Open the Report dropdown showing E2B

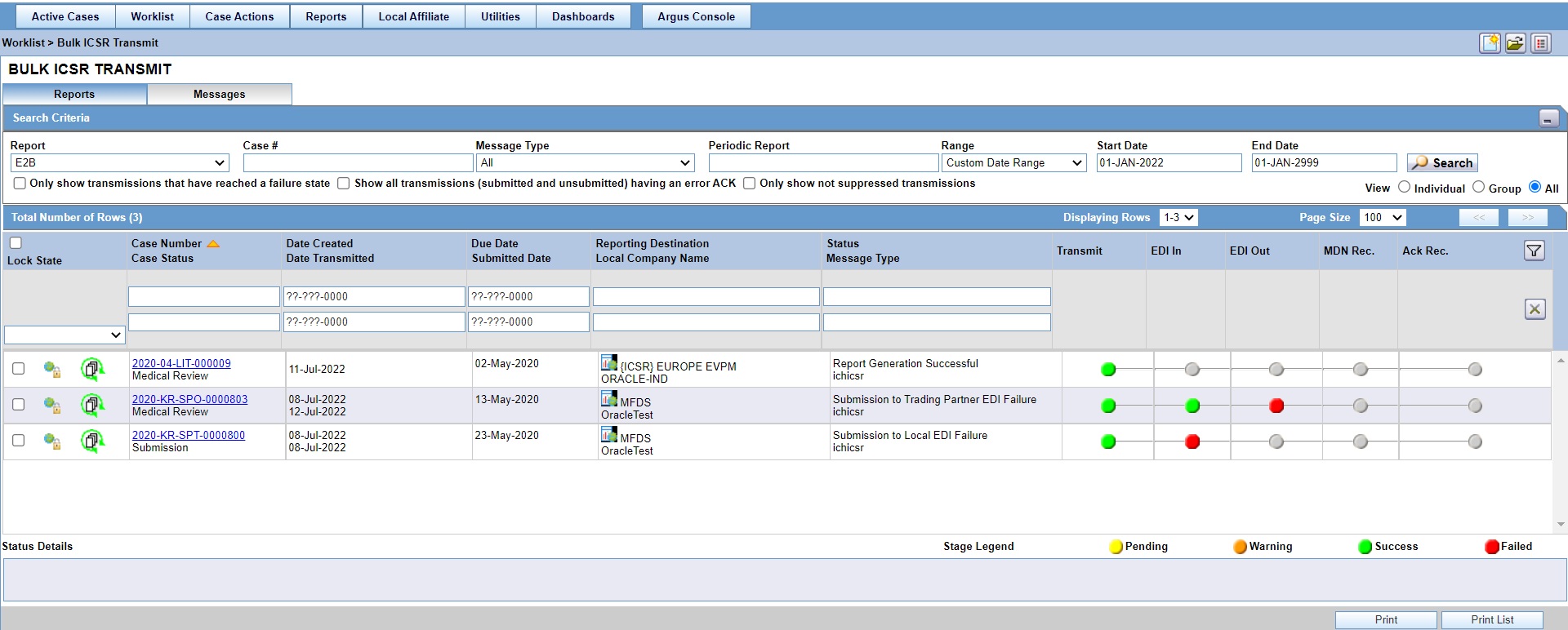[120, 163]
